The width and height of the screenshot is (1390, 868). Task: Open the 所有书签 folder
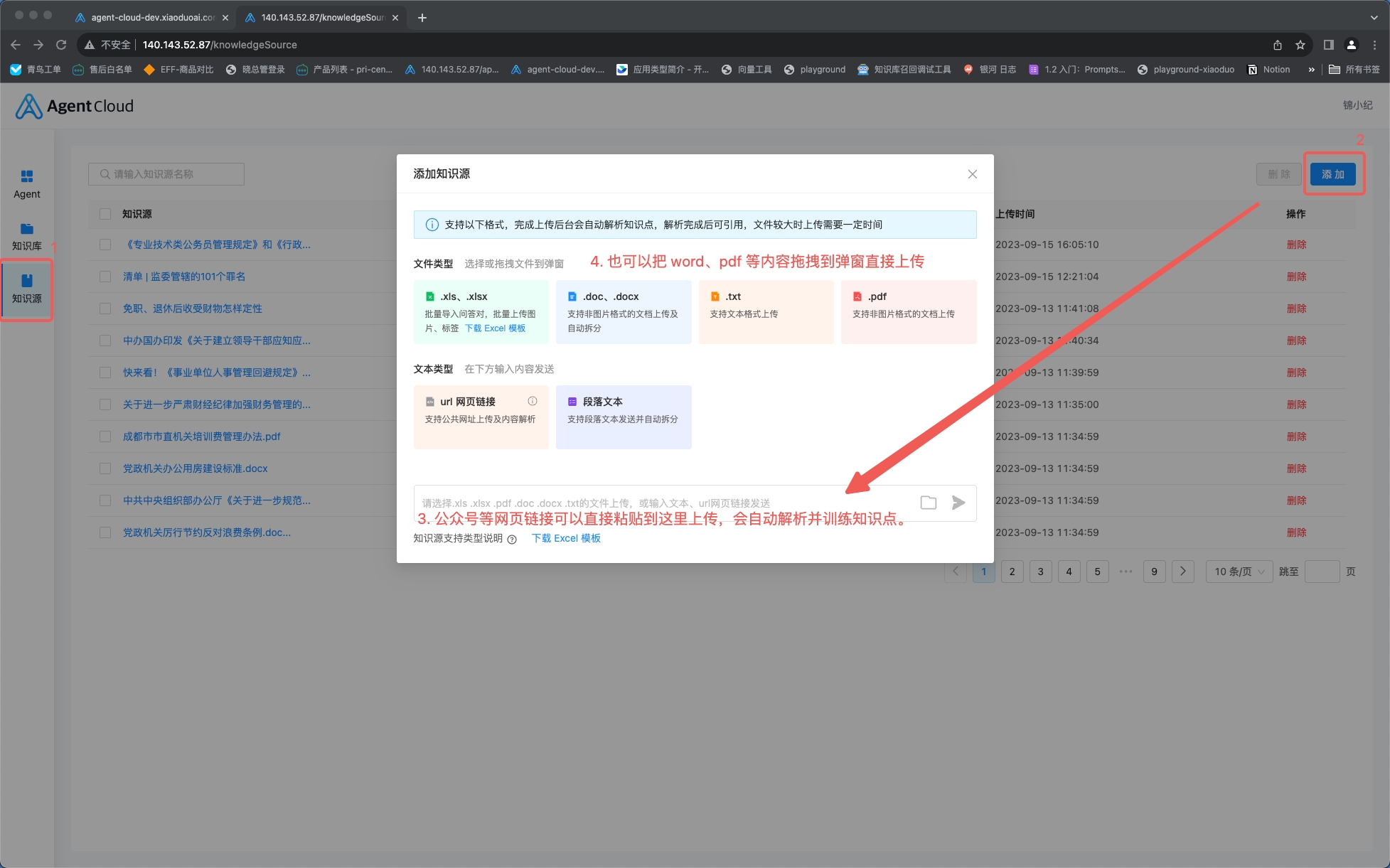coord(1354,70)
